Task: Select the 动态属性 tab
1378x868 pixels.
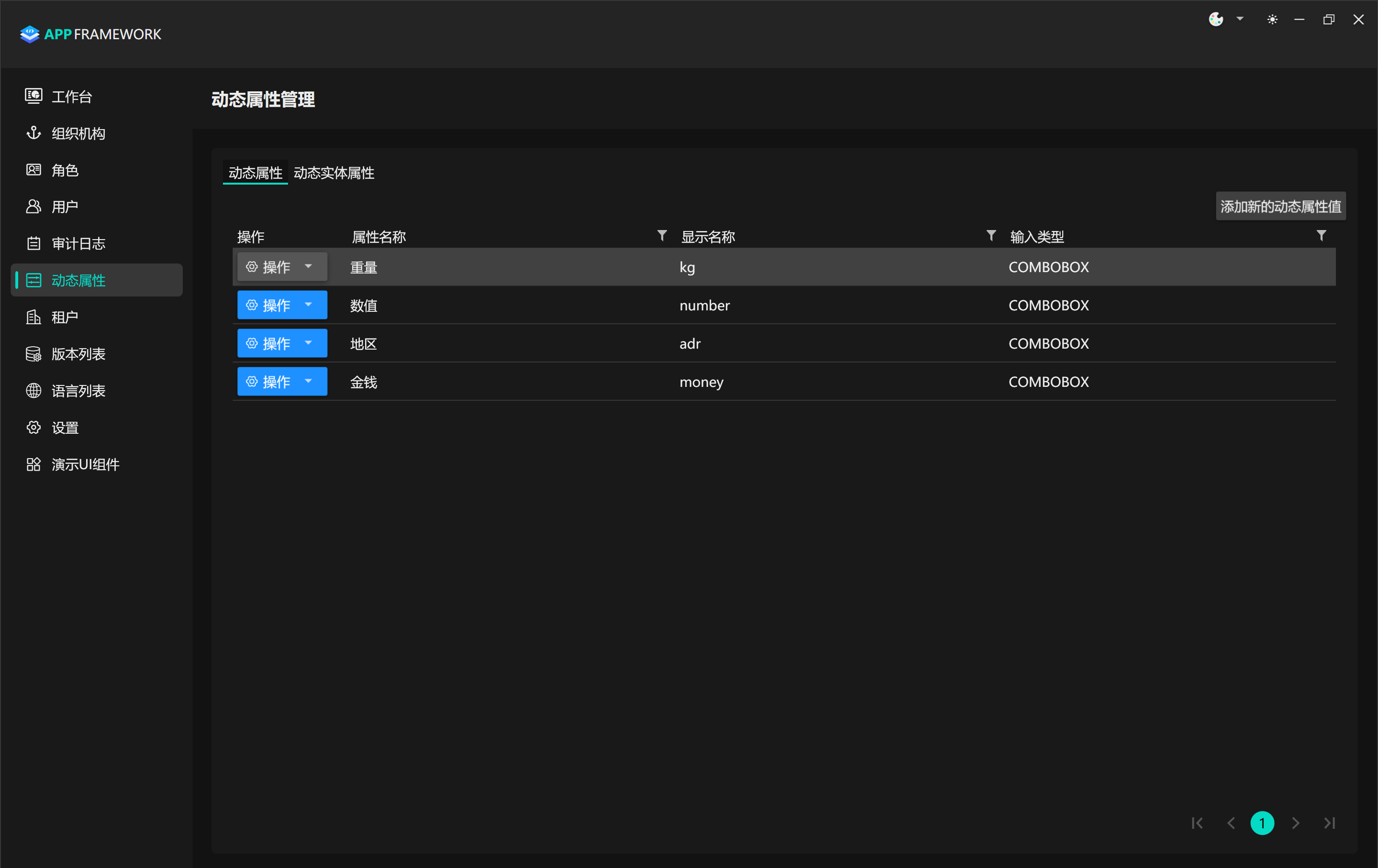Action: pos(255,173)
